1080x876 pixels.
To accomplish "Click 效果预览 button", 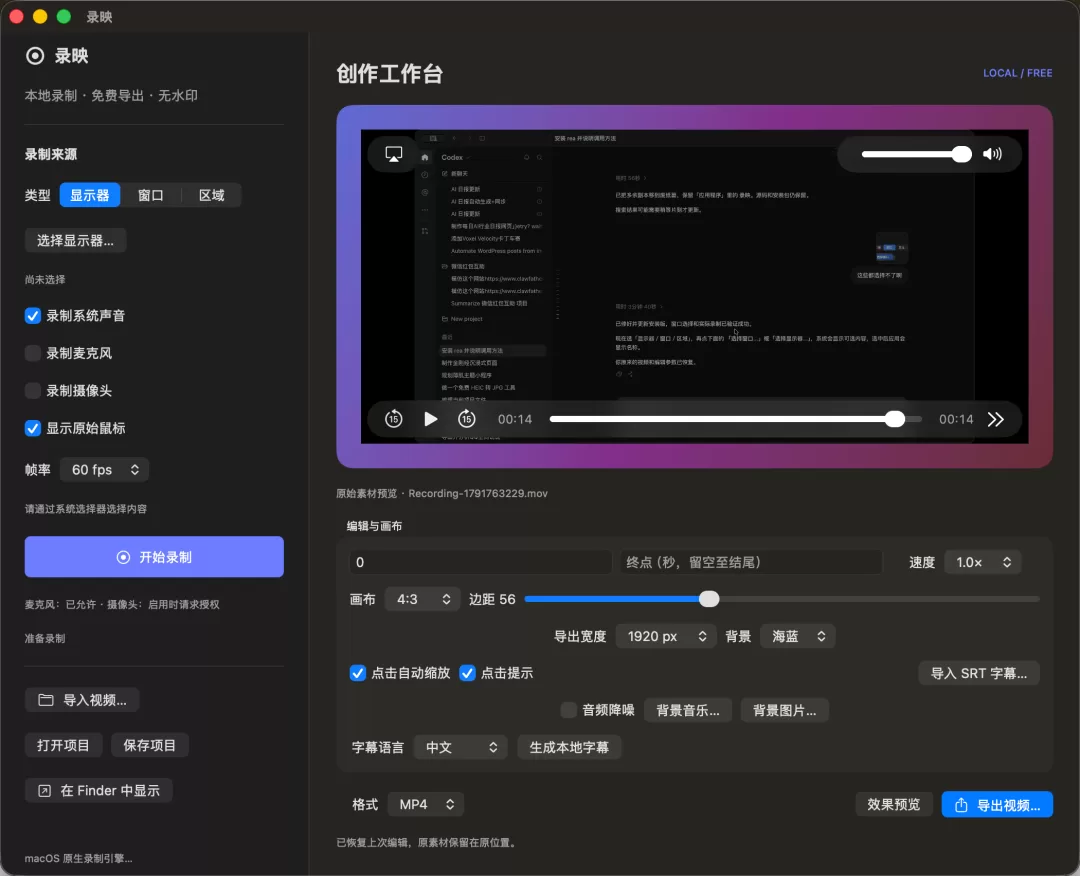I will coord(893,804).
